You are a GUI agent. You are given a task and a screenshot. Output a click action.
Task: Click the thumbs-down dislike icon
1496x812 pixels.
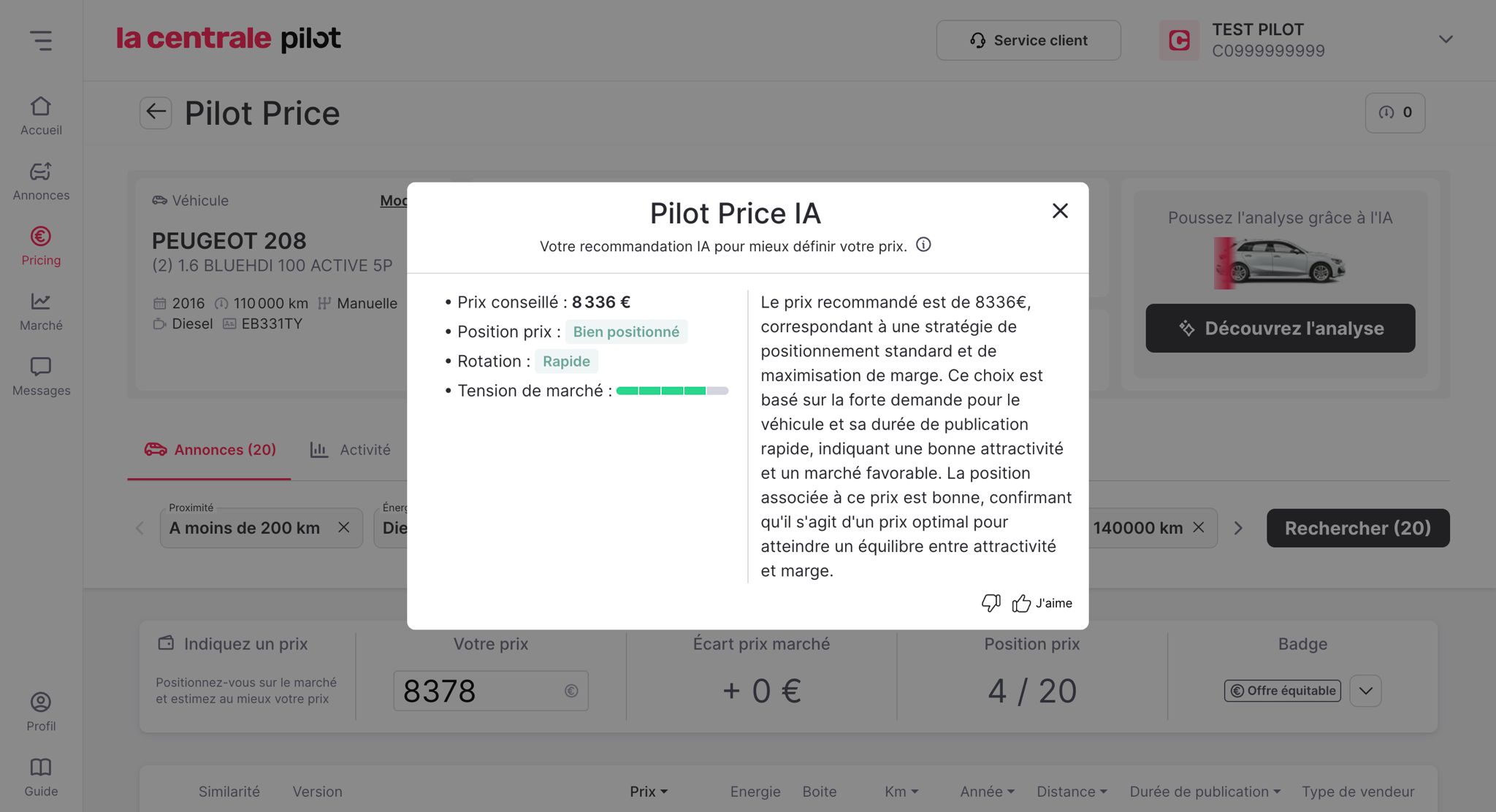point(991,603)
